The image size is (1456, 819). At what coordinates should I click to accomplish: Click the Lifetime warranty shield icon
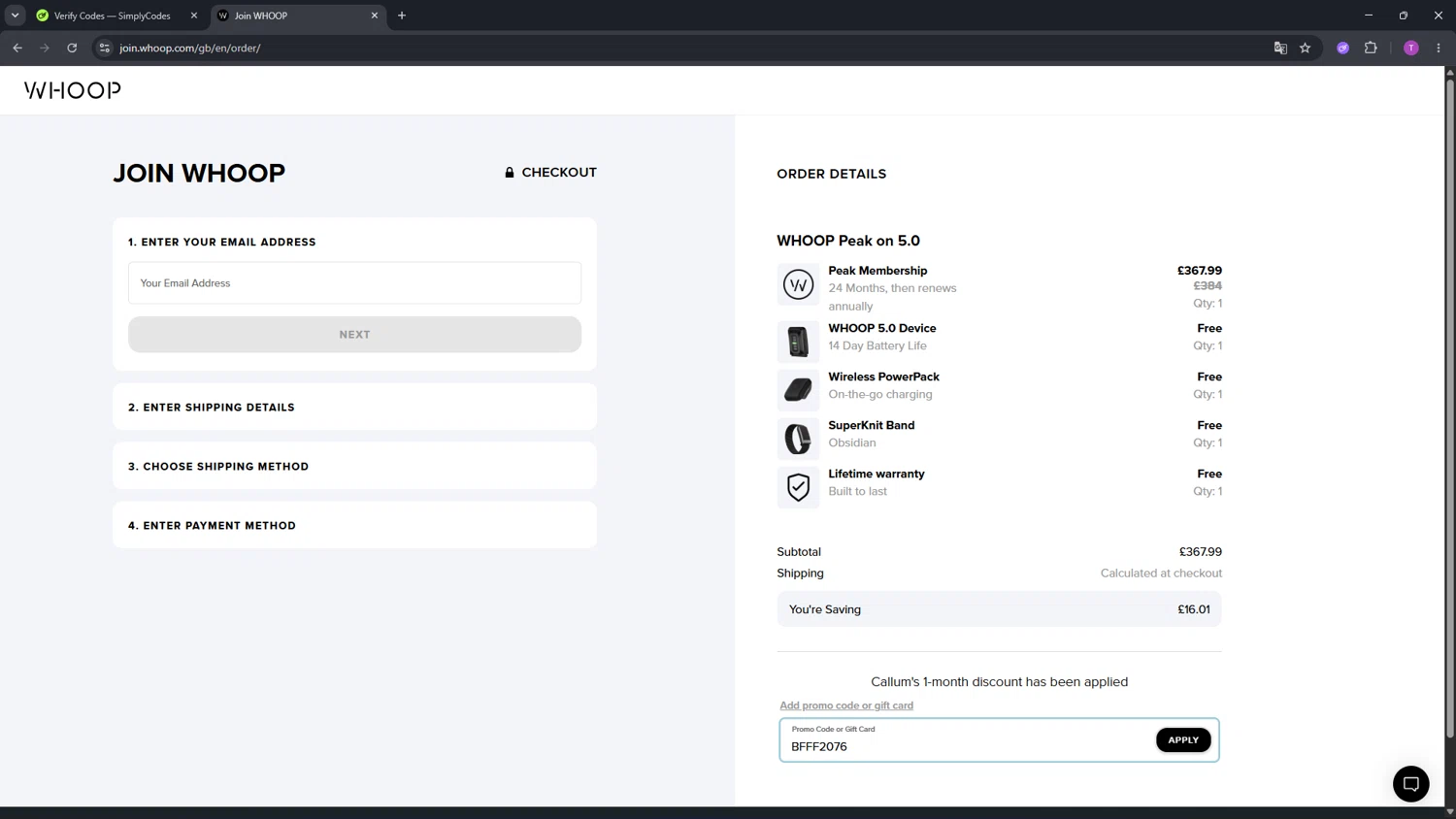(798, 487)
